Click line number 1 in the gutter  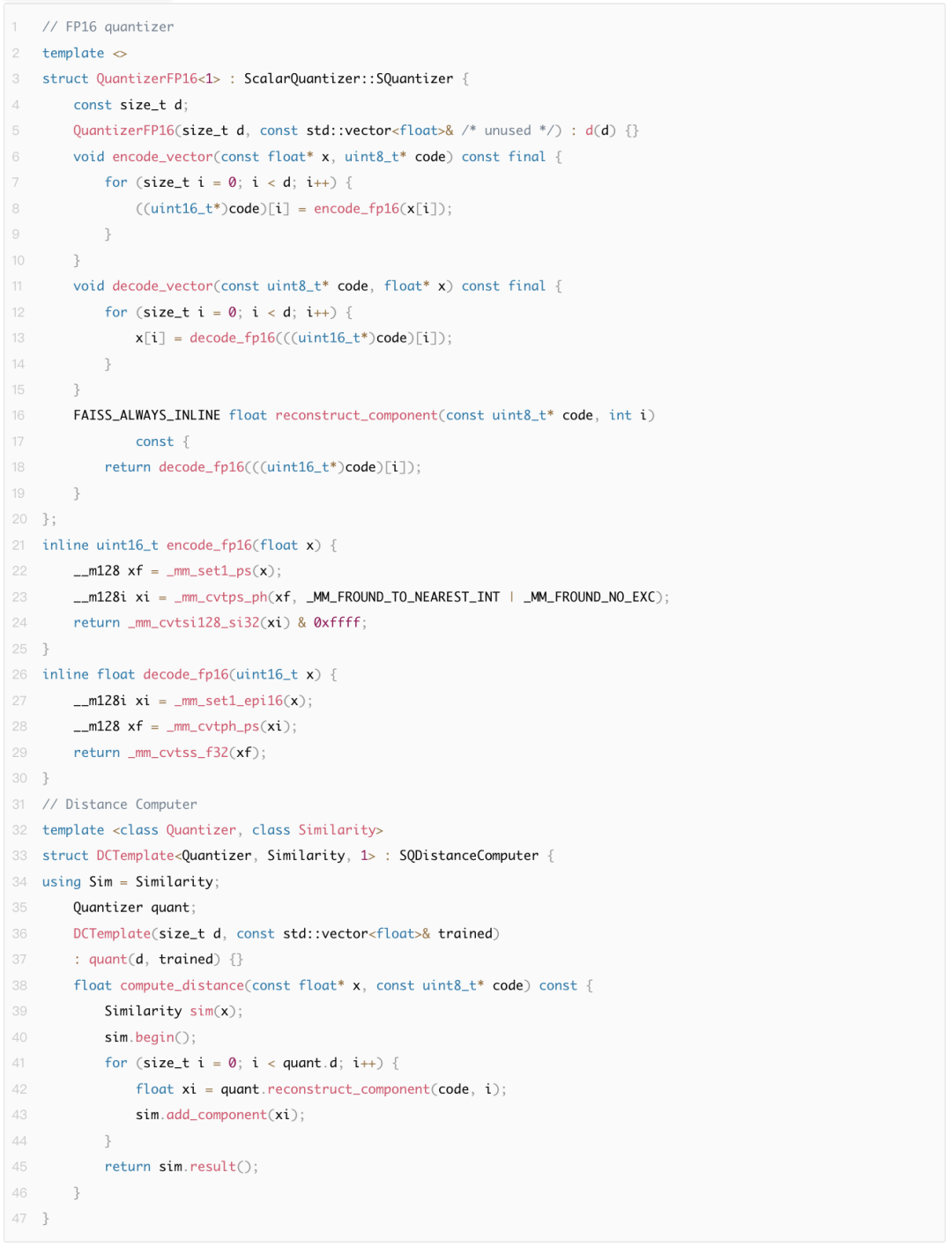[15, 27]
